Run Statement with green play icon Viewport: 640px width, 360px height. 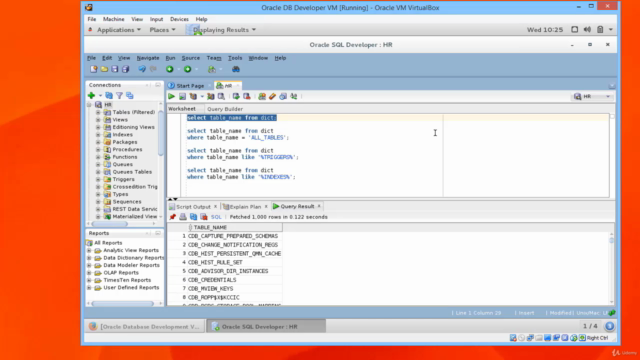pos(171,96)
